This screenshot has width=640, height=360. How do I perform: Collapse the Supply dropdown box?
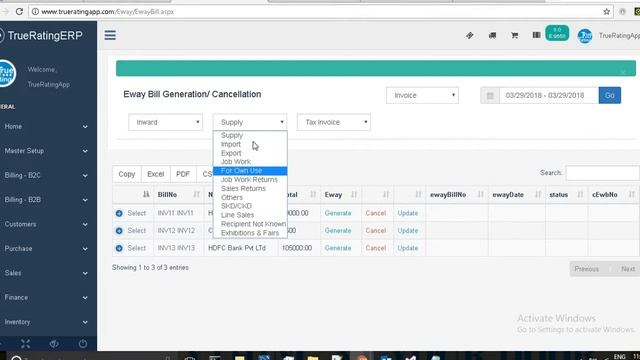(x=250, y=122)
